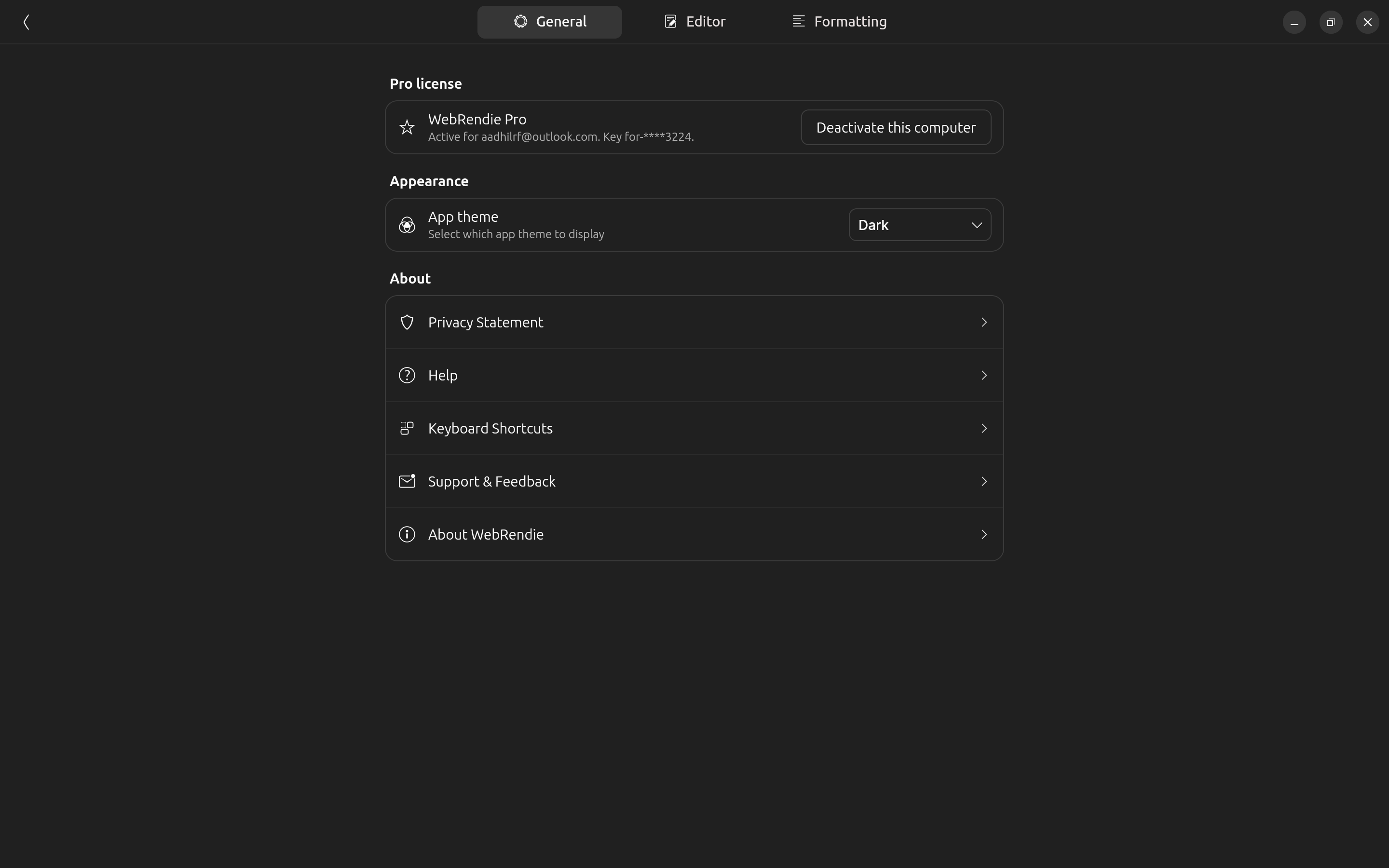1389x868 pixels.
Task: Click the gear icon in the General tab
Action: pyautogui.click(x=520, y=21)
